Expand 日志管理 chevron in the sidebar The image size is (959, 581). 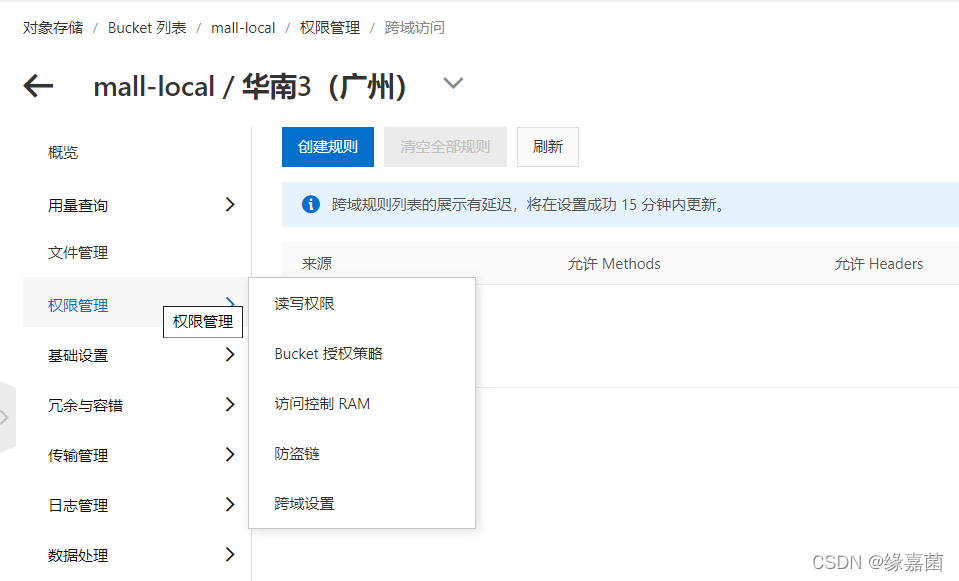230,505
